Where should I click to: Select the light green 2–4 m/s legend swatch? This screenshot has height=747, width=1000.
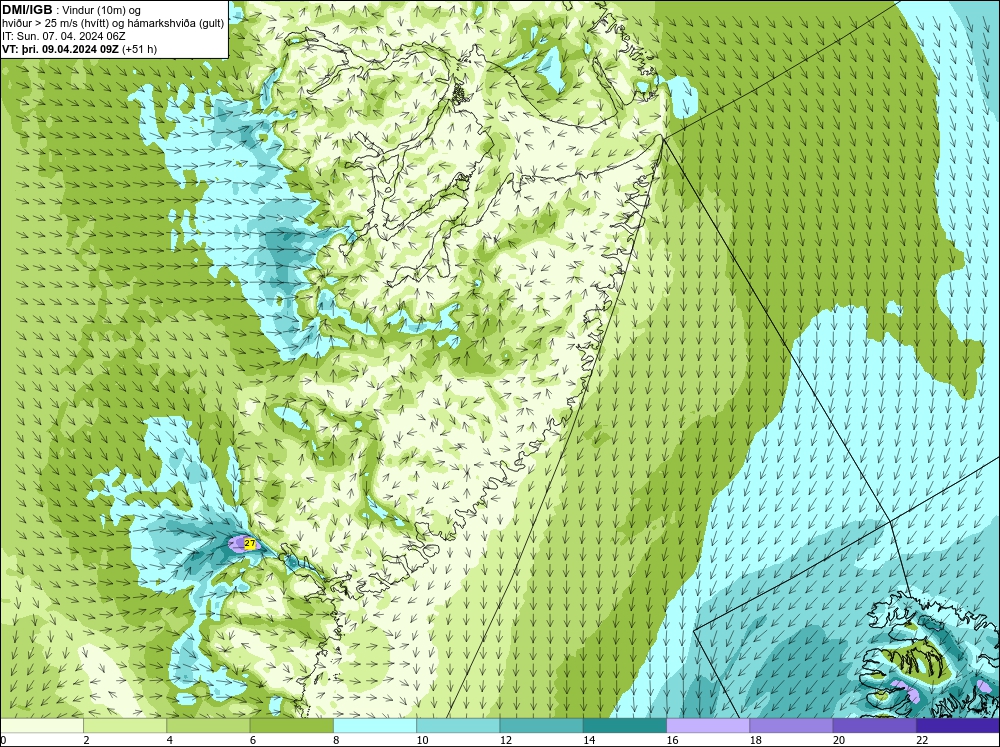pyautogui.click(x=125, y=726)
